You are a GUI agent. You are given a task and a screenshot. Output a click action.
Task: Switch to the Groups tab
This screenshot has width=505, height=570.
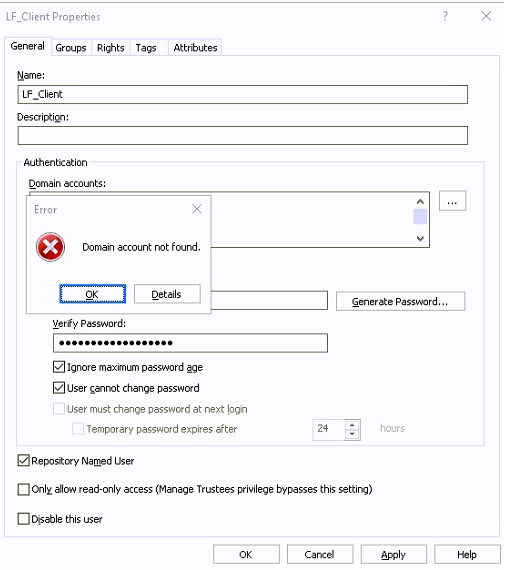[x=71, y=48]
